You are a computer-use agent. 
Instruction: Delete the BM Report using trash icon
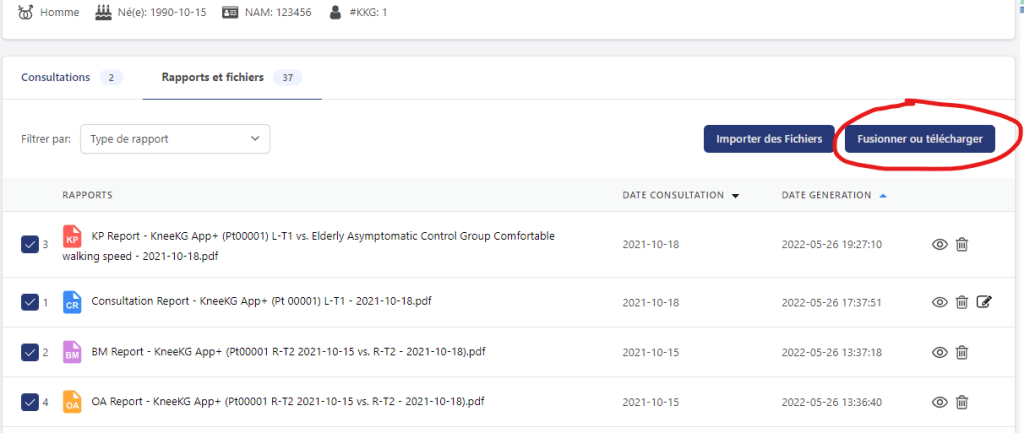pyautogui.click(x=961, y=352)
